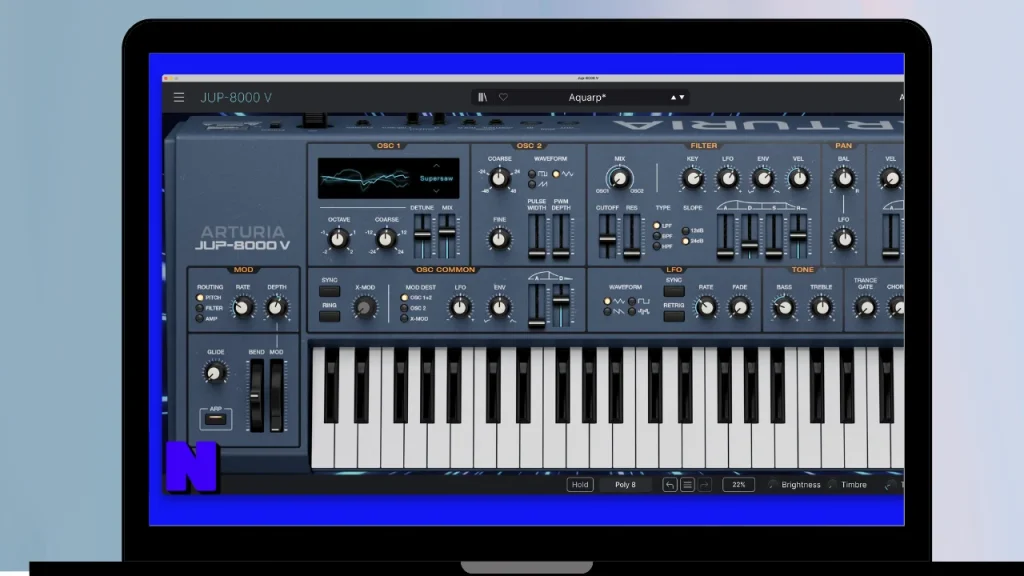Viewport: 1024px width, 576px height.
Task: Select previous preset with up arrow
Action: (673, 97)
